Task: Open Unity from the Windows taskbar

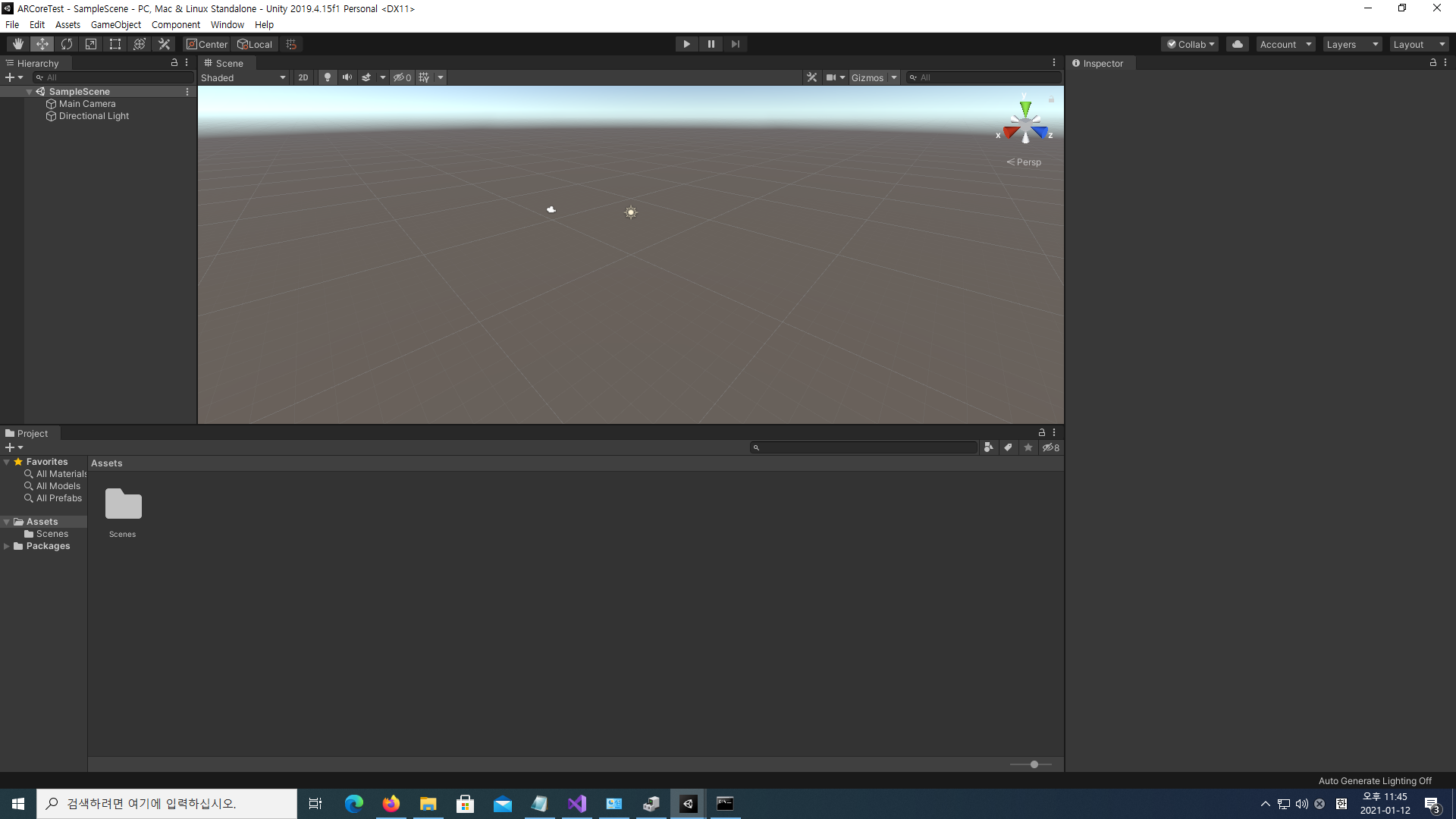Action: click(x=689, y=804)
